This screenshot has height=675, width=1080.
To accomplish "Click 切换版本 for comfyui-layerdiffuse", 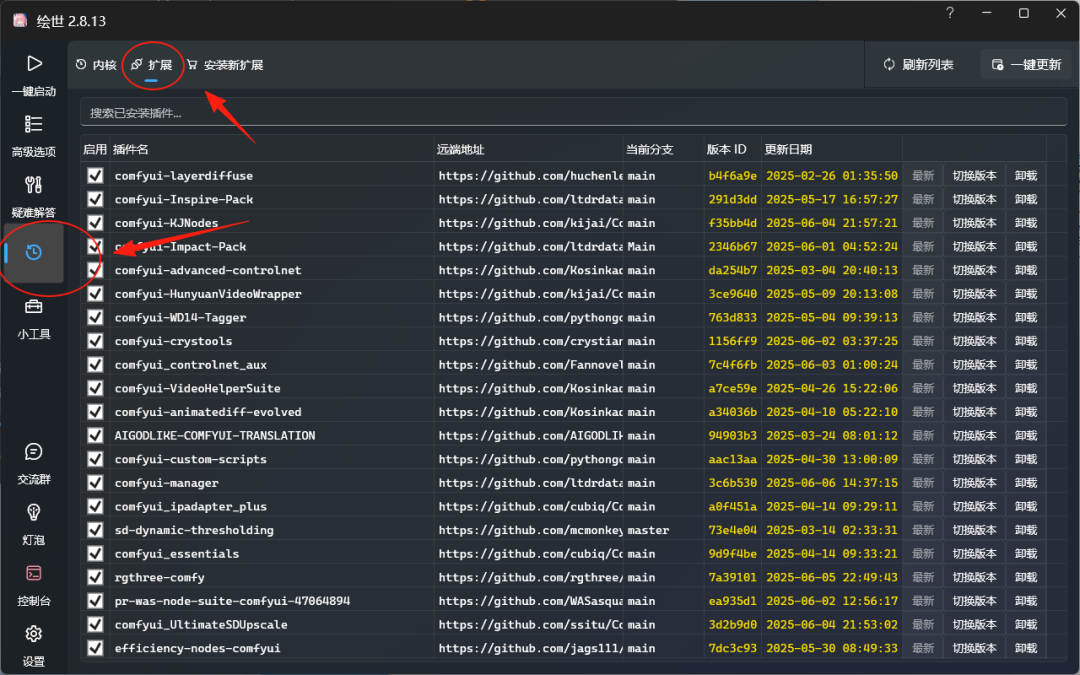I will [x=974, y=176].
